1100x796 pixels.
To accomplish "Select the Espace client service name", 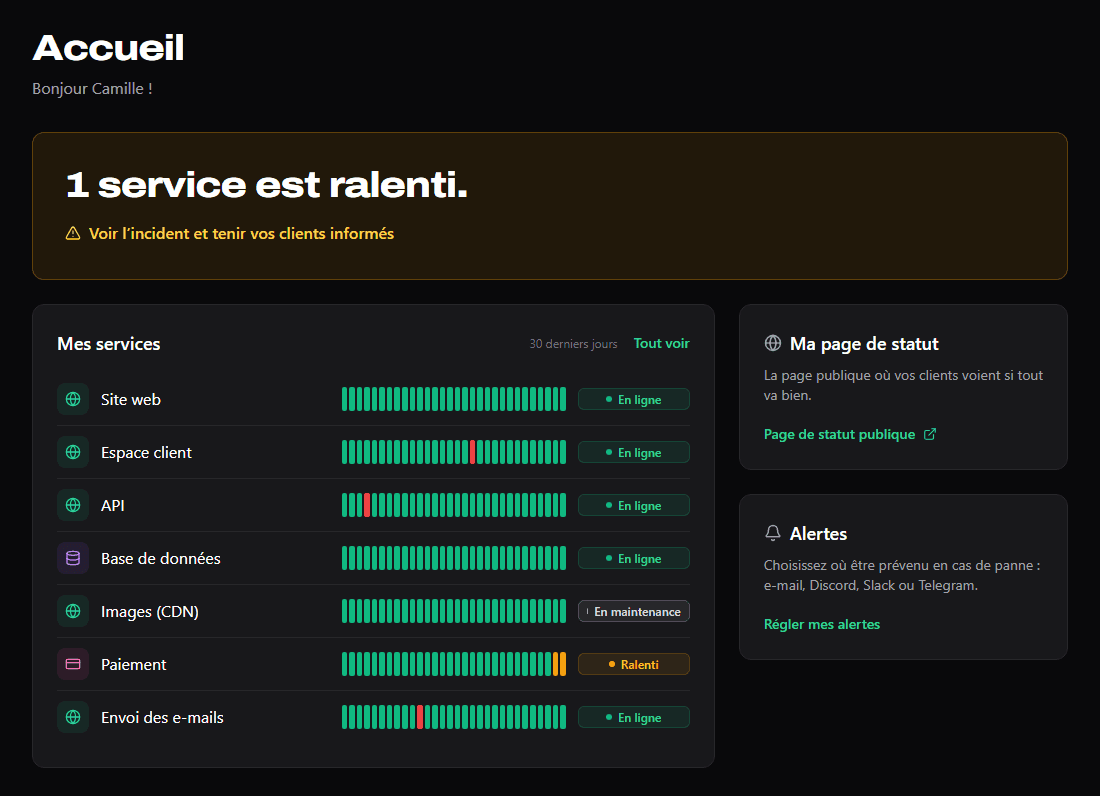I will [146, 452].
